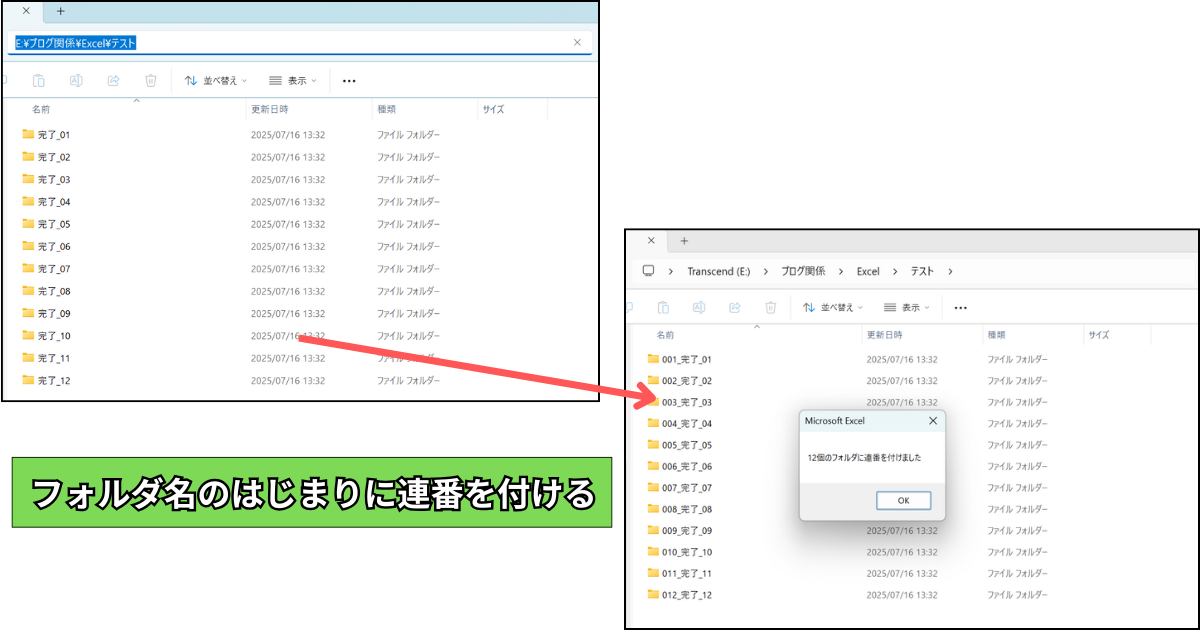The height and width of the screenshot is (630, 1200).
Task: Click trash delete icon in left Explorer
Action: click(x=150, y=81)
